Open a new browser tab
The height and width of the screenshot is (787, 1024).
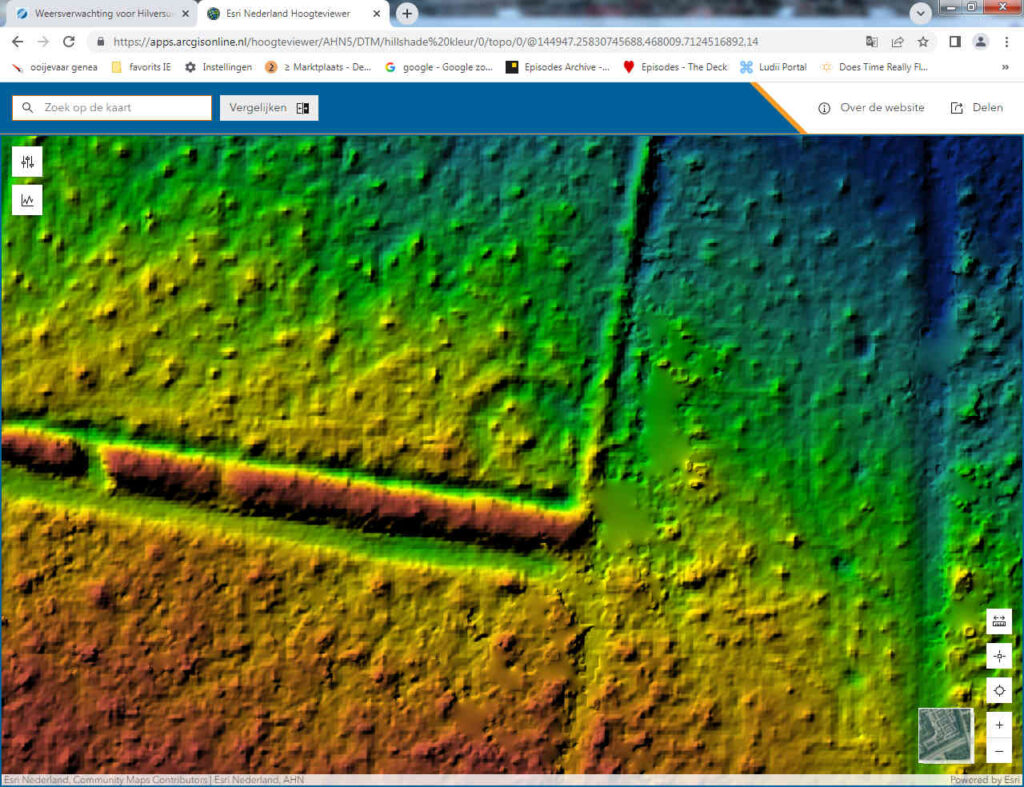tap(406, 14)
